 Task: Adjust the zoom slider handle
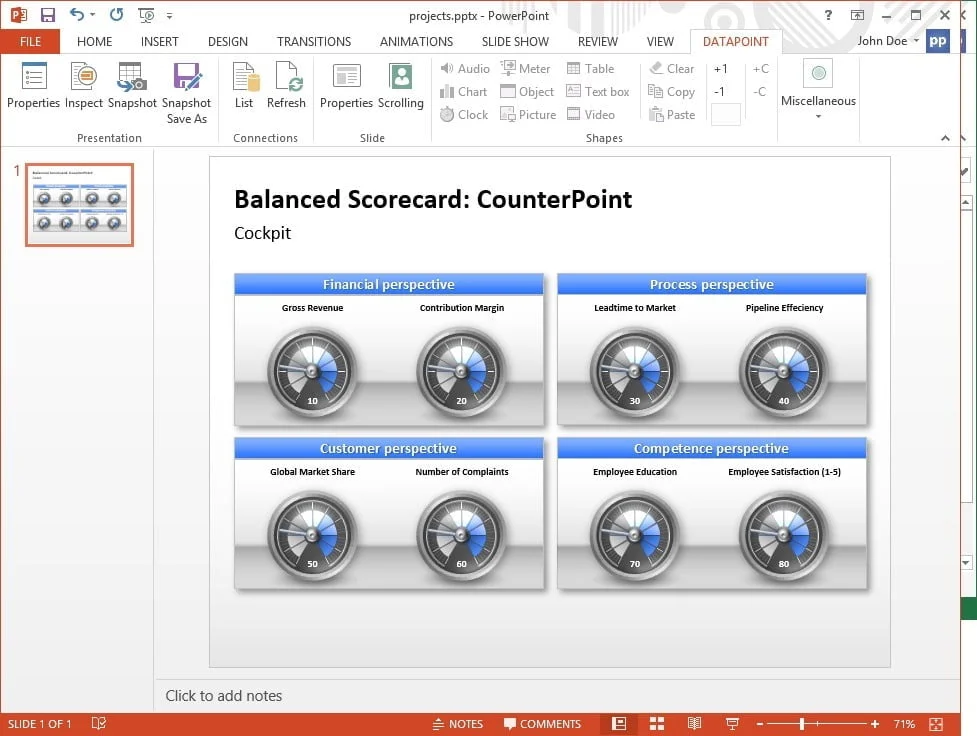point(802,724)
